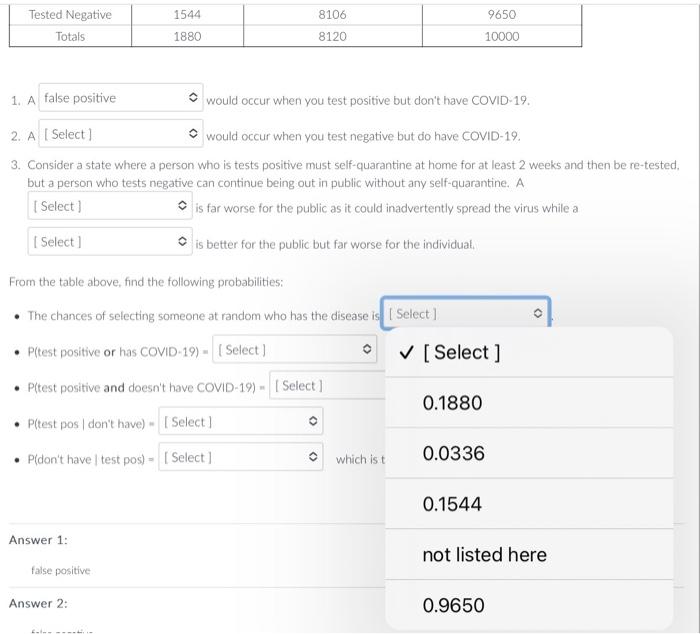Choose 'not listed here' option
Viewport: 700px width, 634px height.
(x=529, y=555)
